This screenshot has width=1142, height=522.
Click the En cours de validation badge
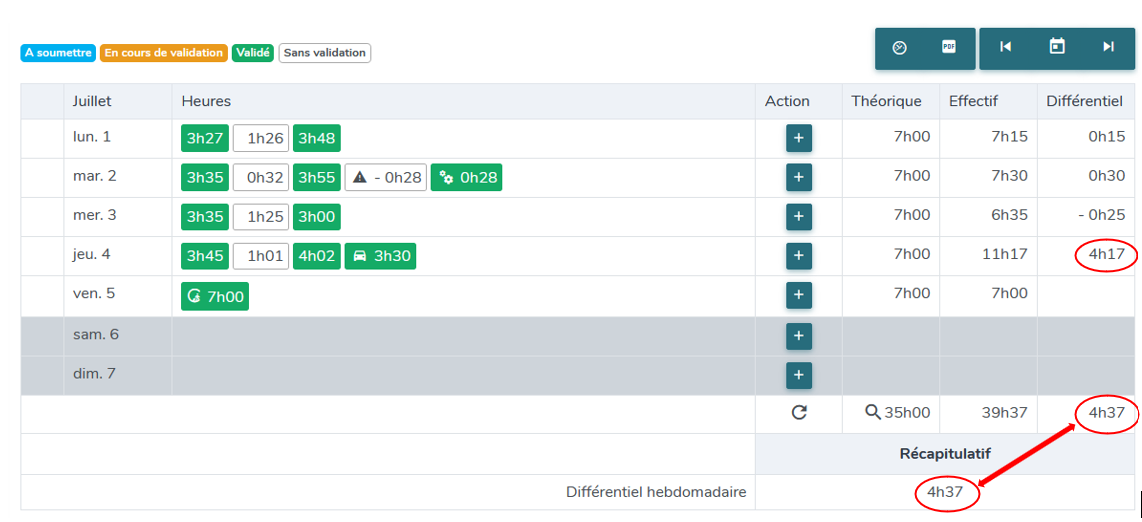click(164, 53)
